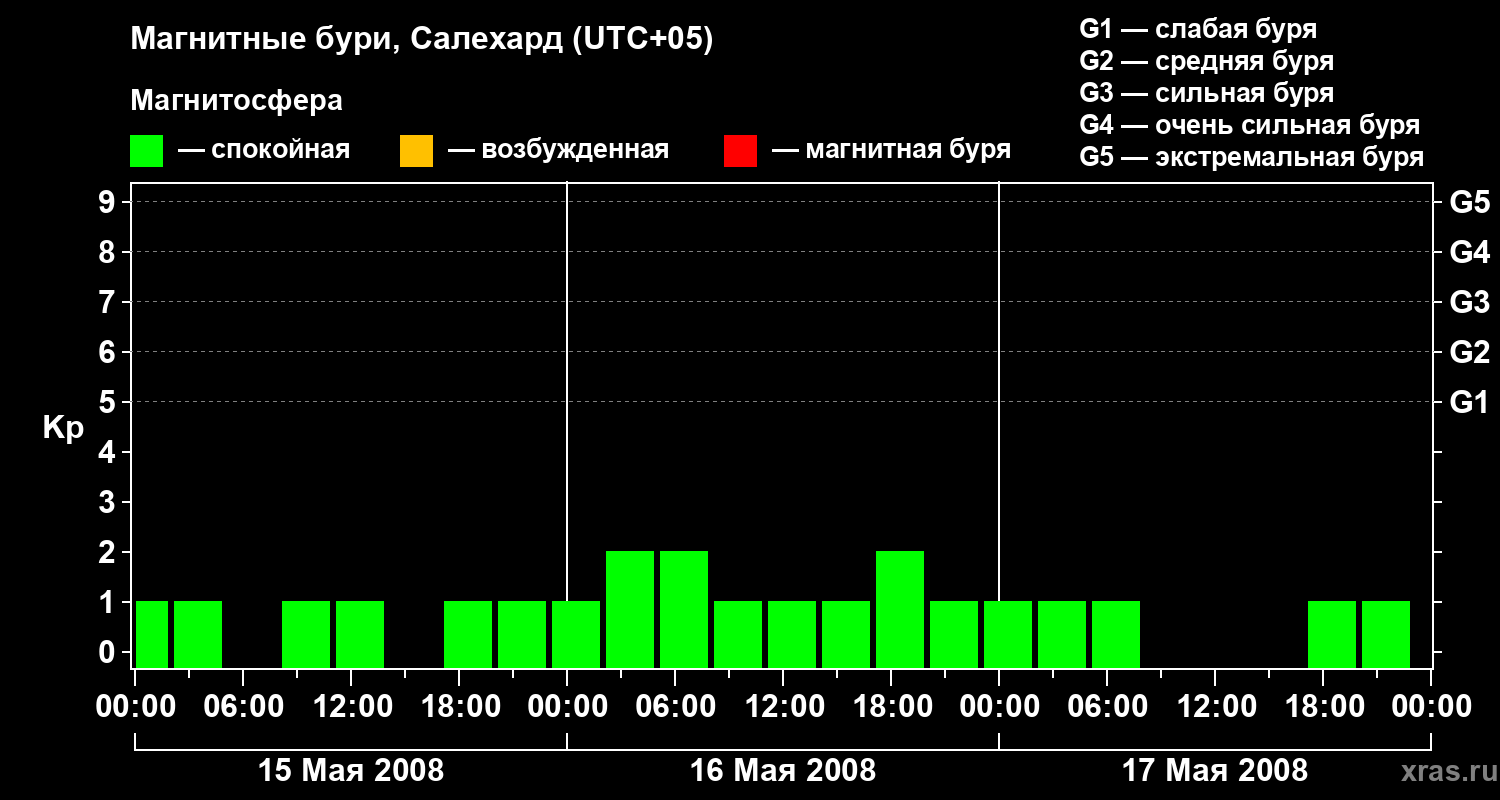Click the orange 'возбужденная' legend swatch
The image size is (1500, 800).
pos(416,151)
